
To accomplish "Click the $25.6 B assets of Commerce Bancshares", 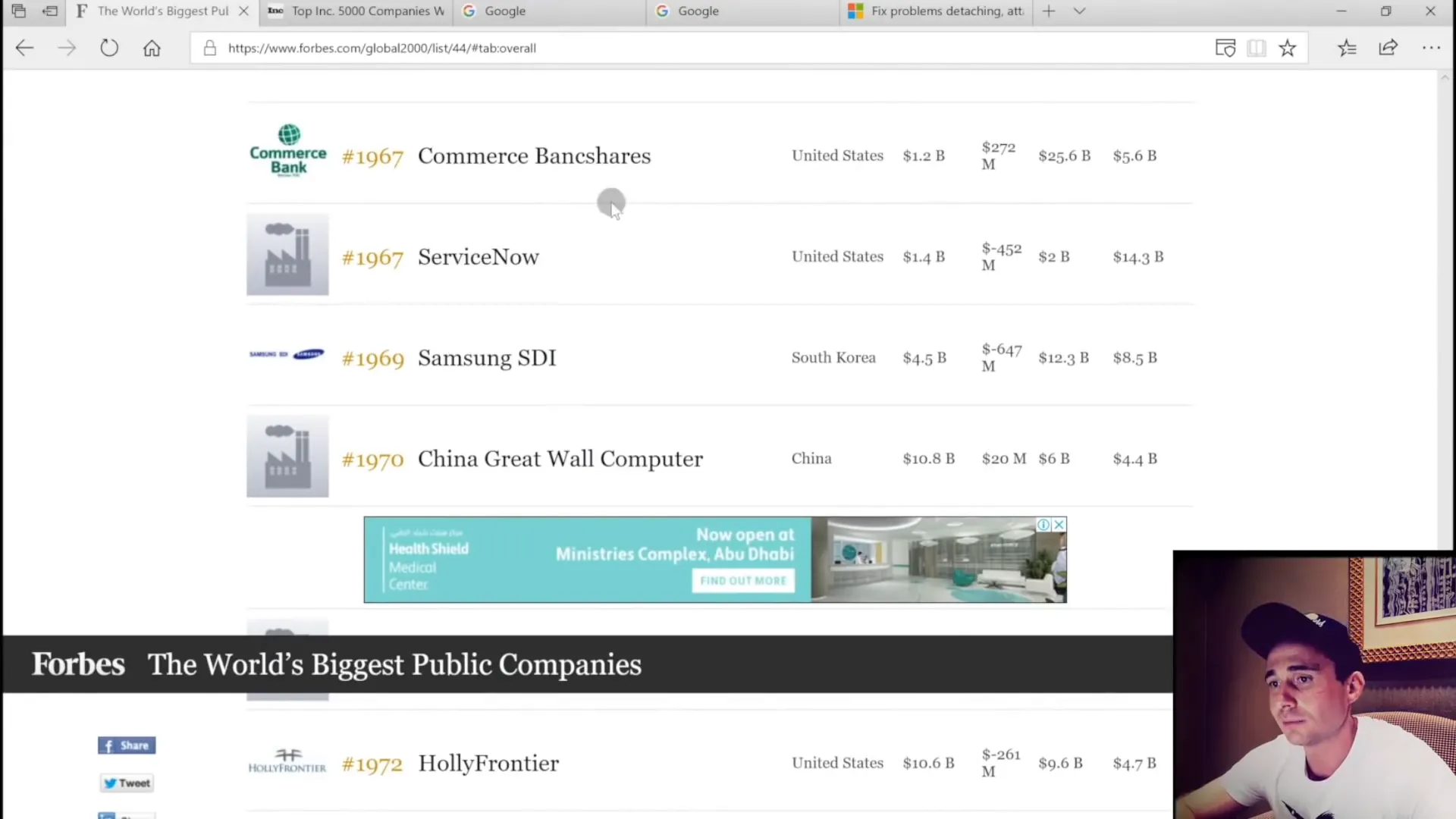I will pos(1064,156).
